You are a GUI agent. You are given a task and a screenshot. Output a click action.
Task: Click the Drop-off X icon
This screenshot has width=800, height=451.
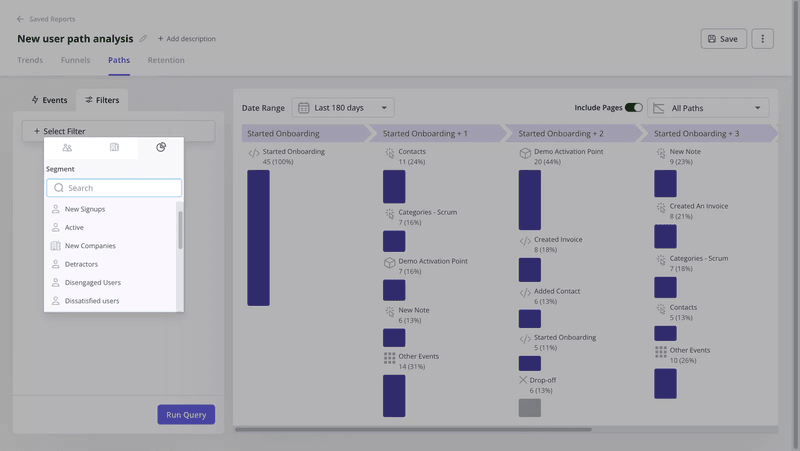[x=523, y=380]
